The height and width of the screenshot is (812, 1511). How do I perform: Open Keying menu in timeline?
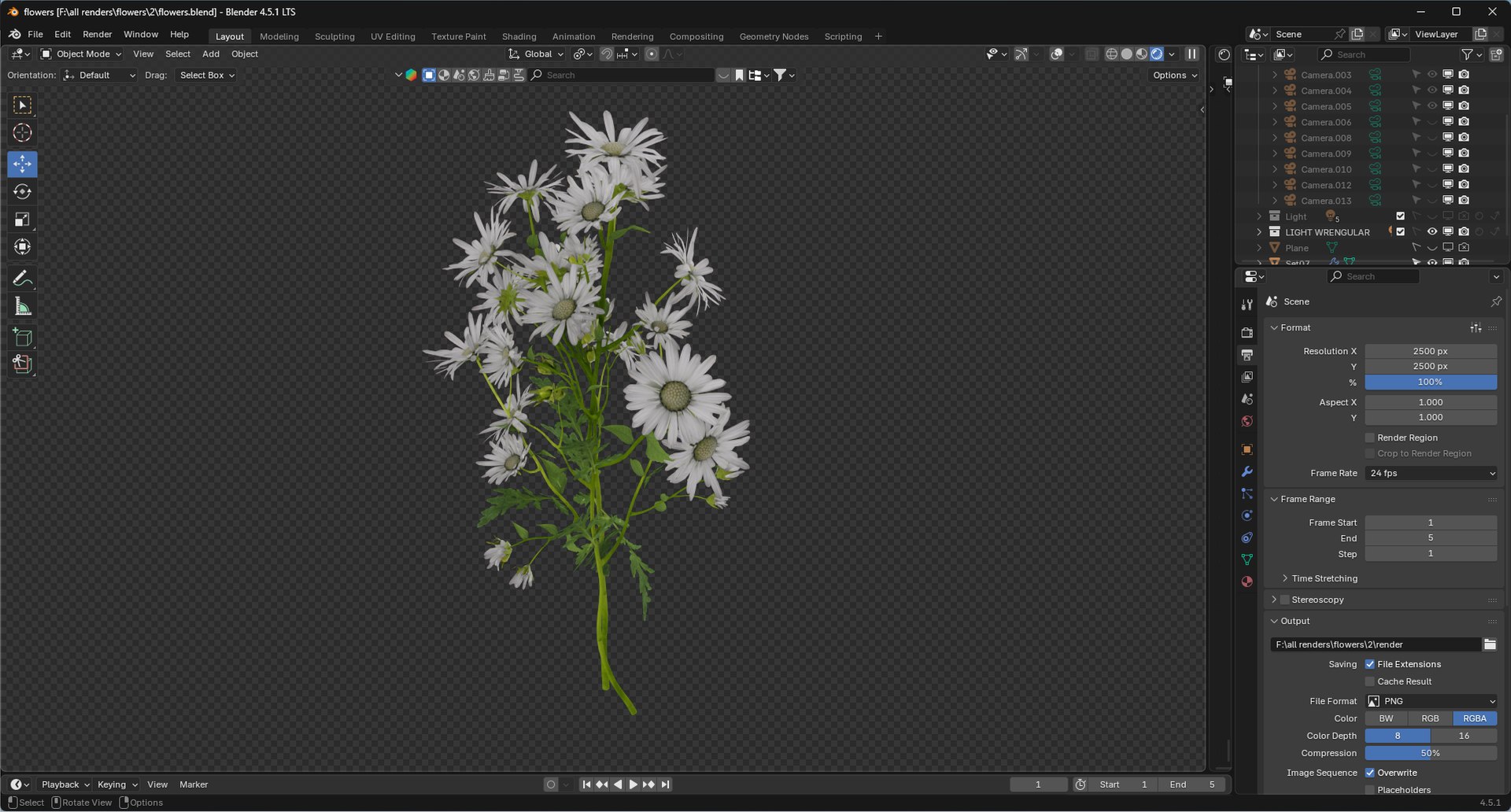116,784
